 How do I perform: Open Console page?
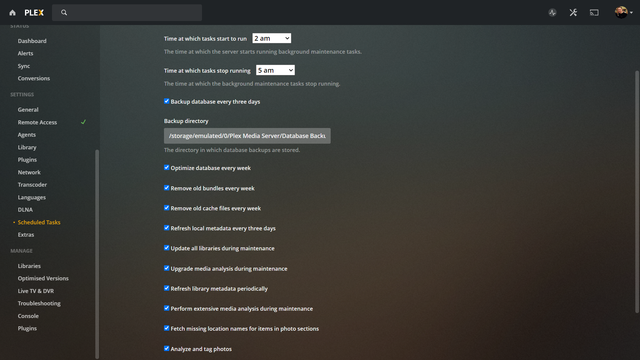[28, 316]
